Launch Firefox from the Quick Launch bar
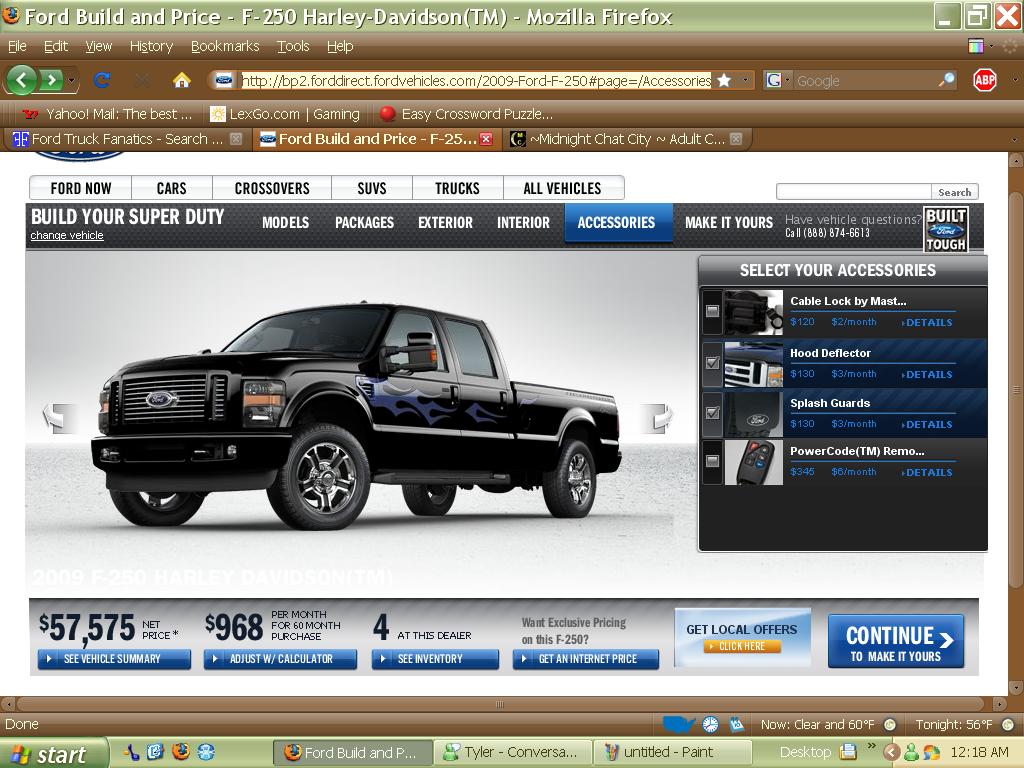This screenshot has width=1024, height=768. (181, 752)
